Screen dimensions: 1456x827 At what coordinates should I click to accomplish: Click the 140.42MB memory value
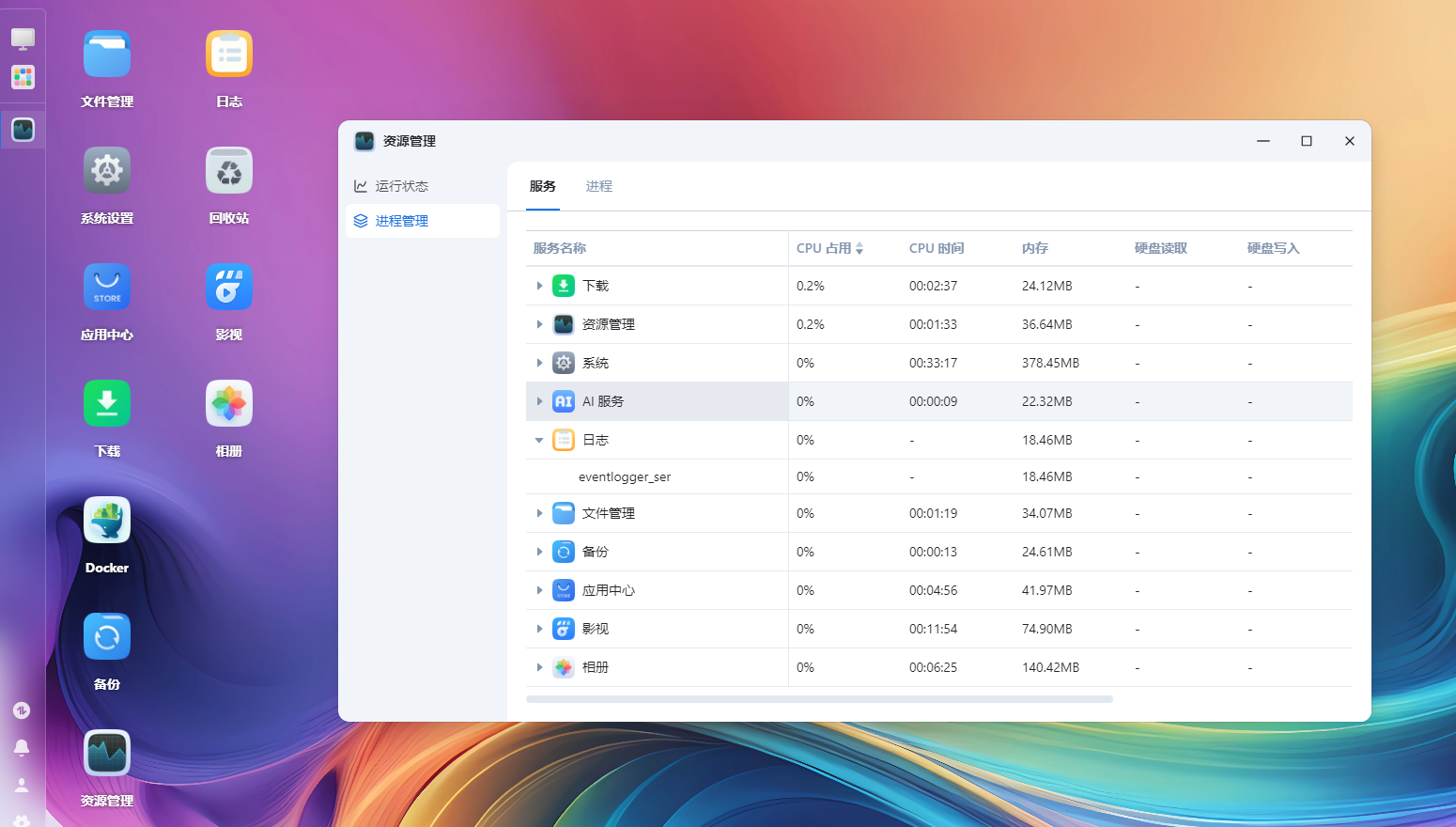tap(1050, 667)
